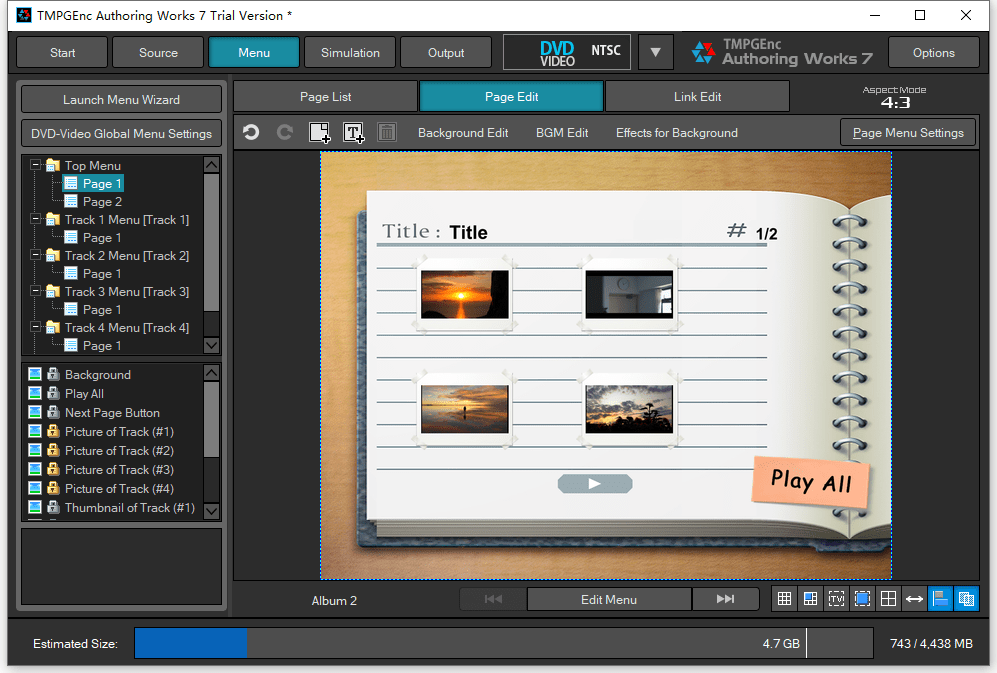Toggle lock on Picture of Track (#2)
997x673 pixels.
click(x=53, y=451)
